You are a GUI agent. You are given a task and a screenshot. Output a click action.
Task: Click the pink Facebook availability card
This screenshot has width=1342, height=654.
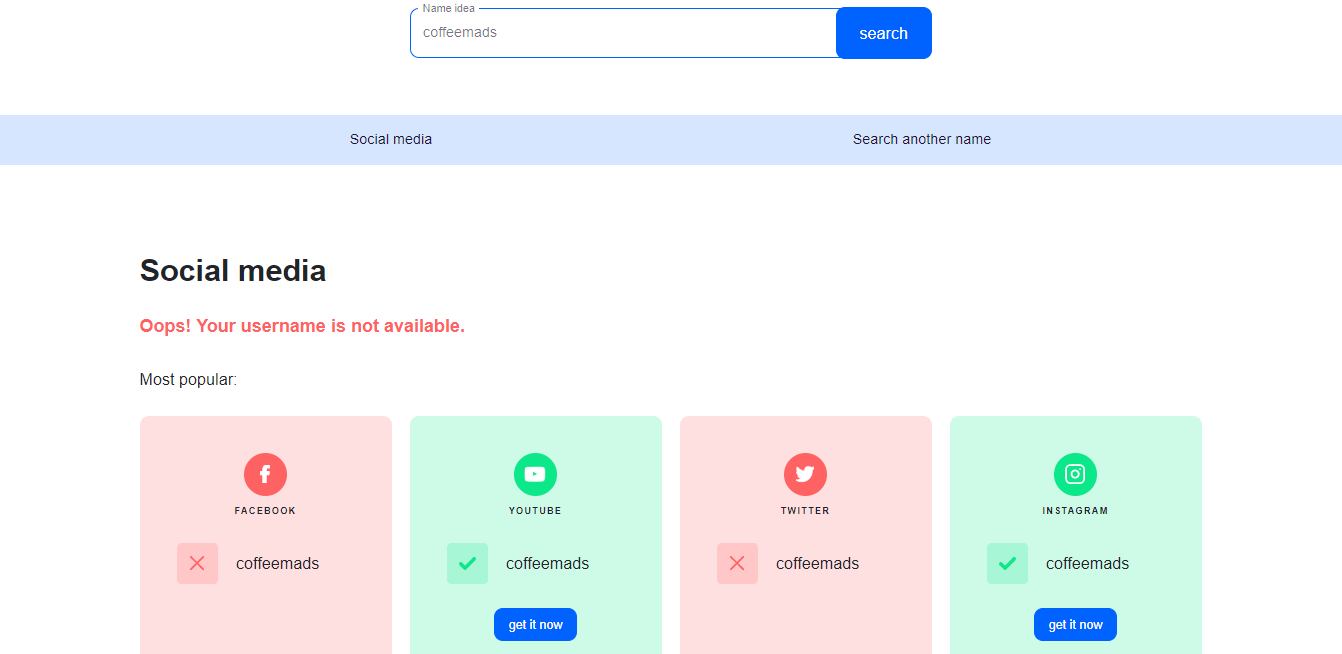[265, 600]
